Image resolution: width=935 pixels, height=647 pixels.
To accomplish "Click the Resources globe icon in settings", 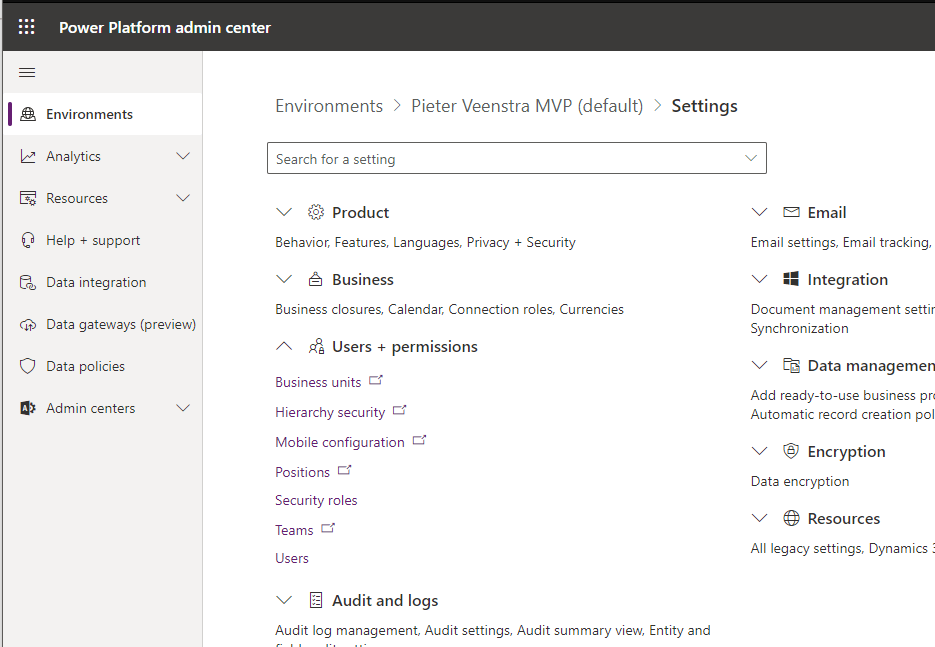I will [791, 518].
